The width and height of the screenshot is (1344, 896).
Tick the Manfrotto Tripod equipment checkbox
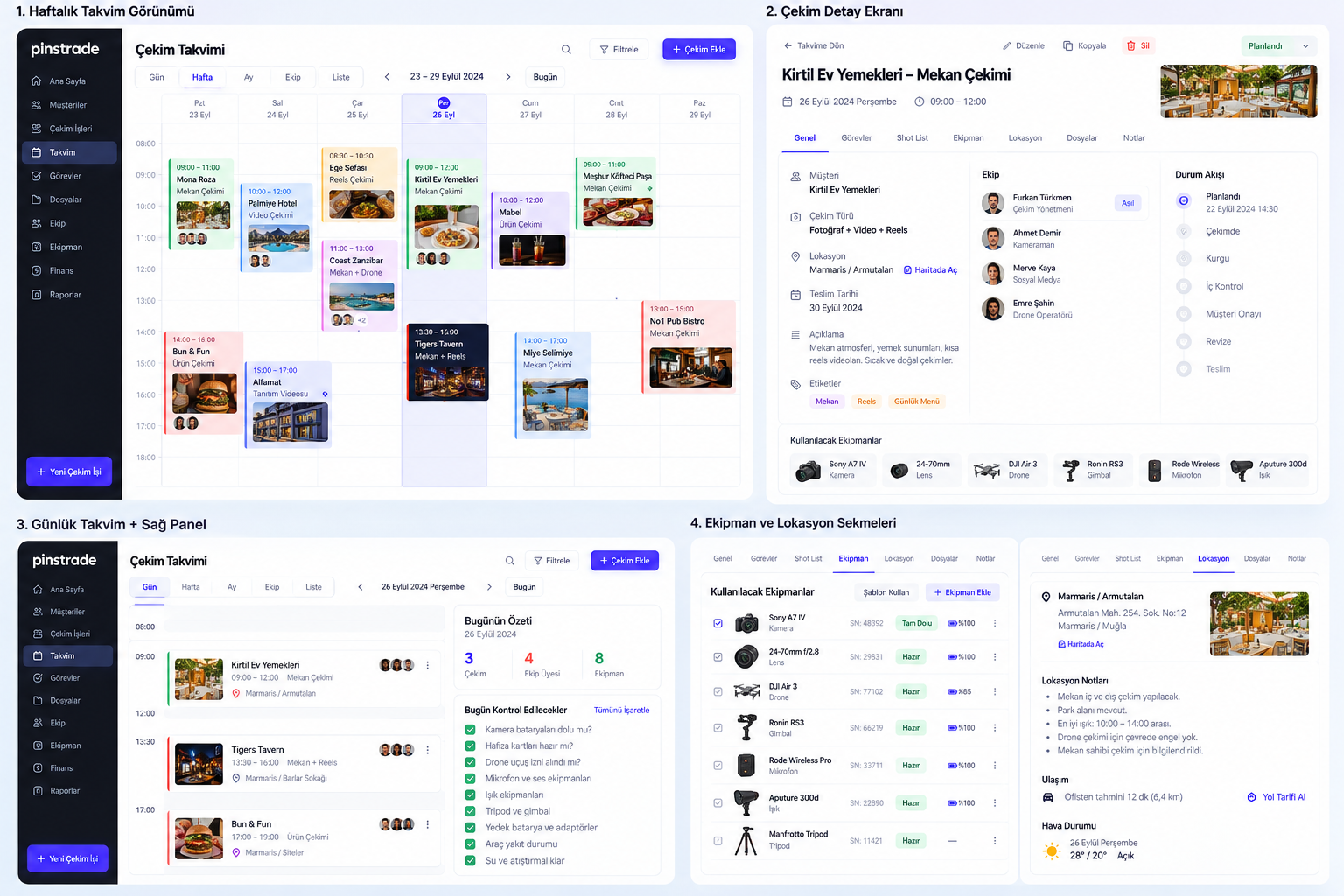(x=718, y=841)
